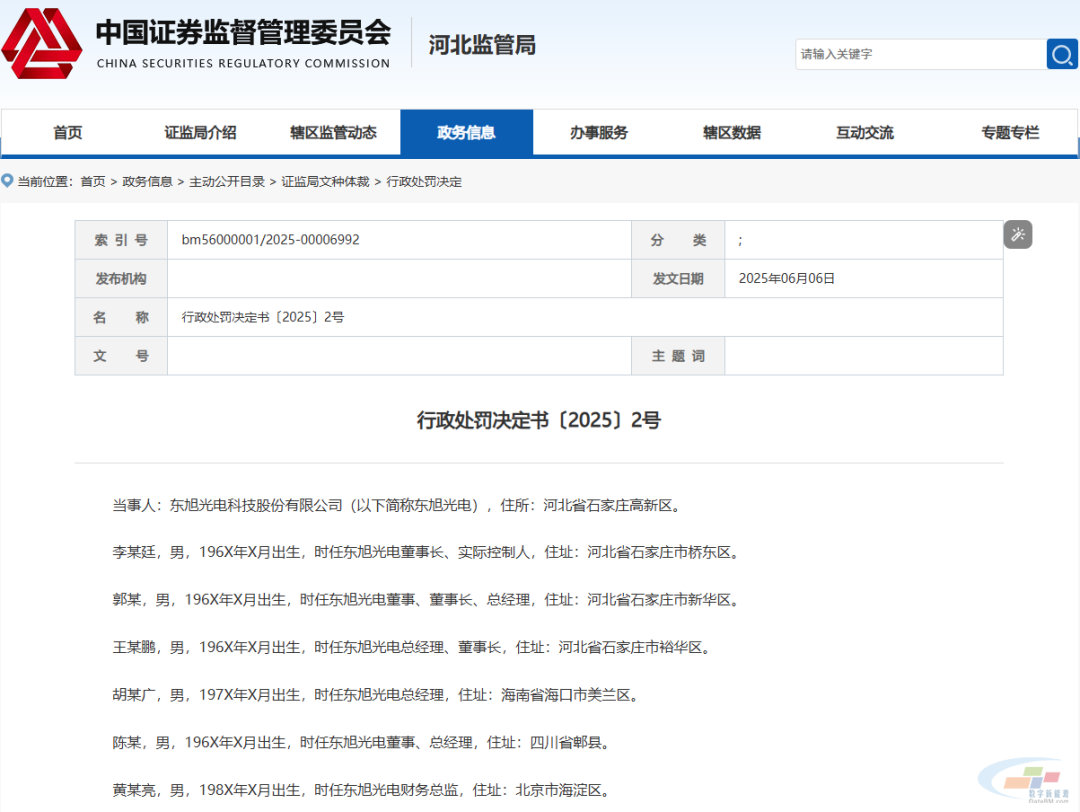The width and height of the screenshot is (1080, 812).
Task: Open the 首页 navigation tab
Action: point(68,133)
